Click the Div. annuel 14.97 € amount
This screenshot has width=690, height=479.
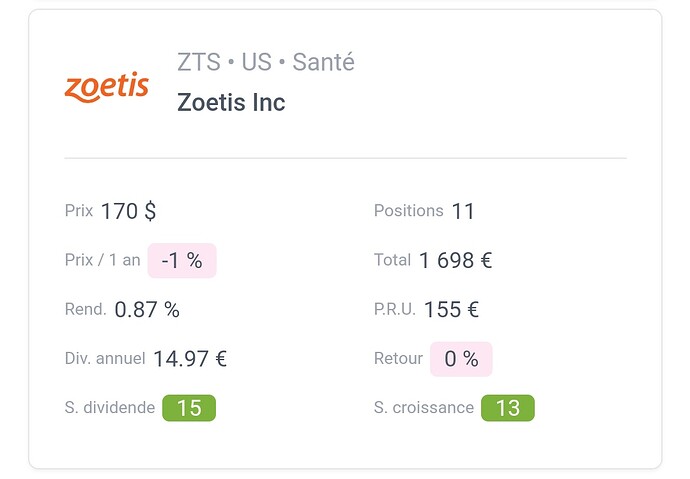click(x=190, y=359)
